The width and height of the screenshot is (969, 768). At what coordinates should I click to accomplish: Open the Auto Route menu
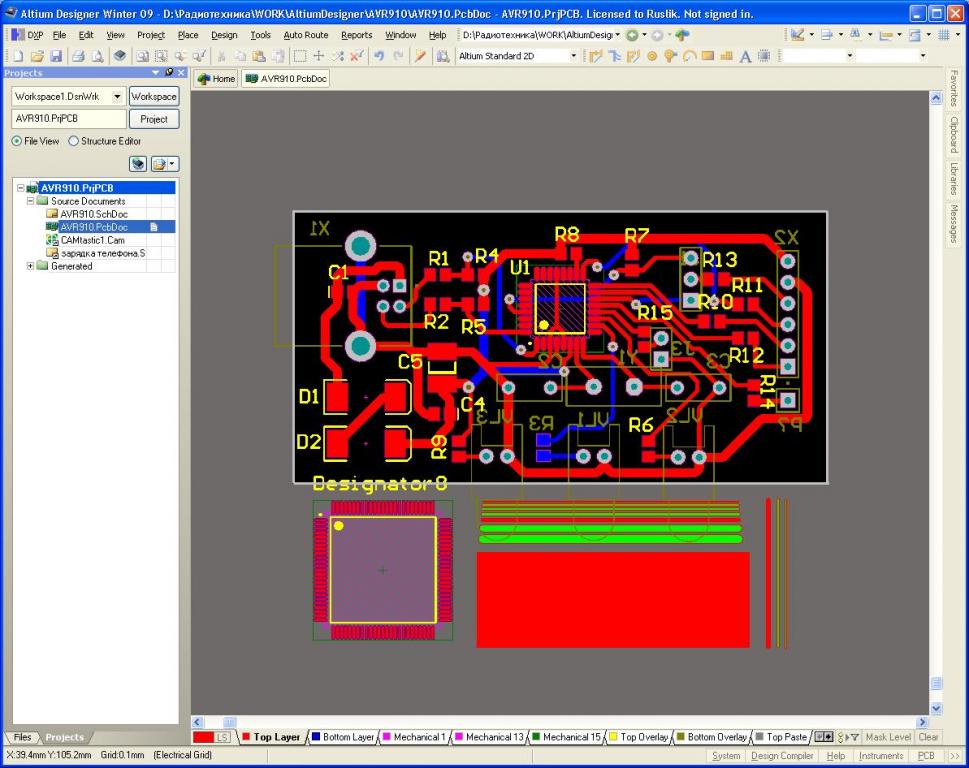tap(305, 35)
